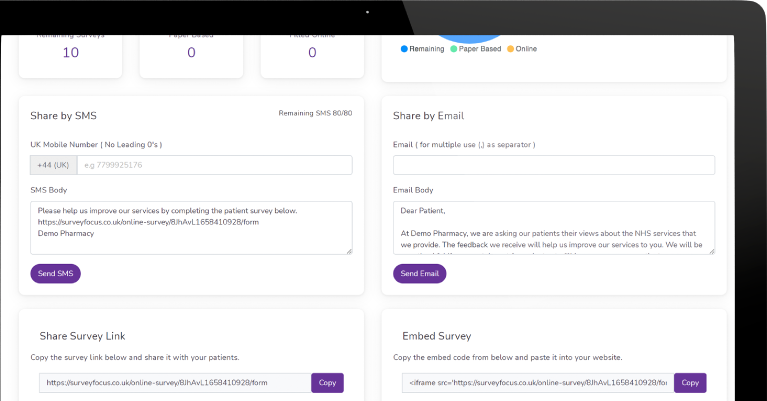
Task: Click the Share by Email heading
Action: [429, 116]
